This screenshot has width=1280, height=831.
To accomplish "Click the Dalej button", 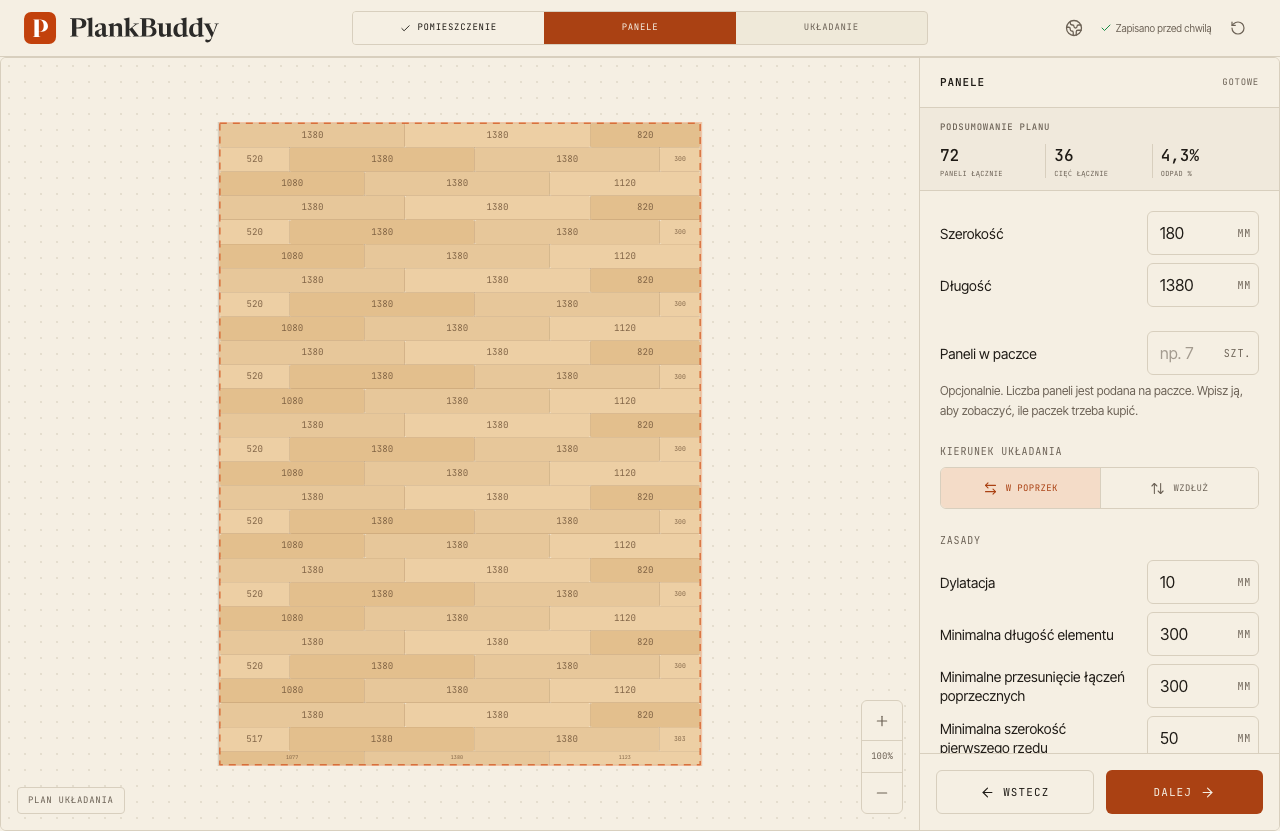I will point(1184,792).
